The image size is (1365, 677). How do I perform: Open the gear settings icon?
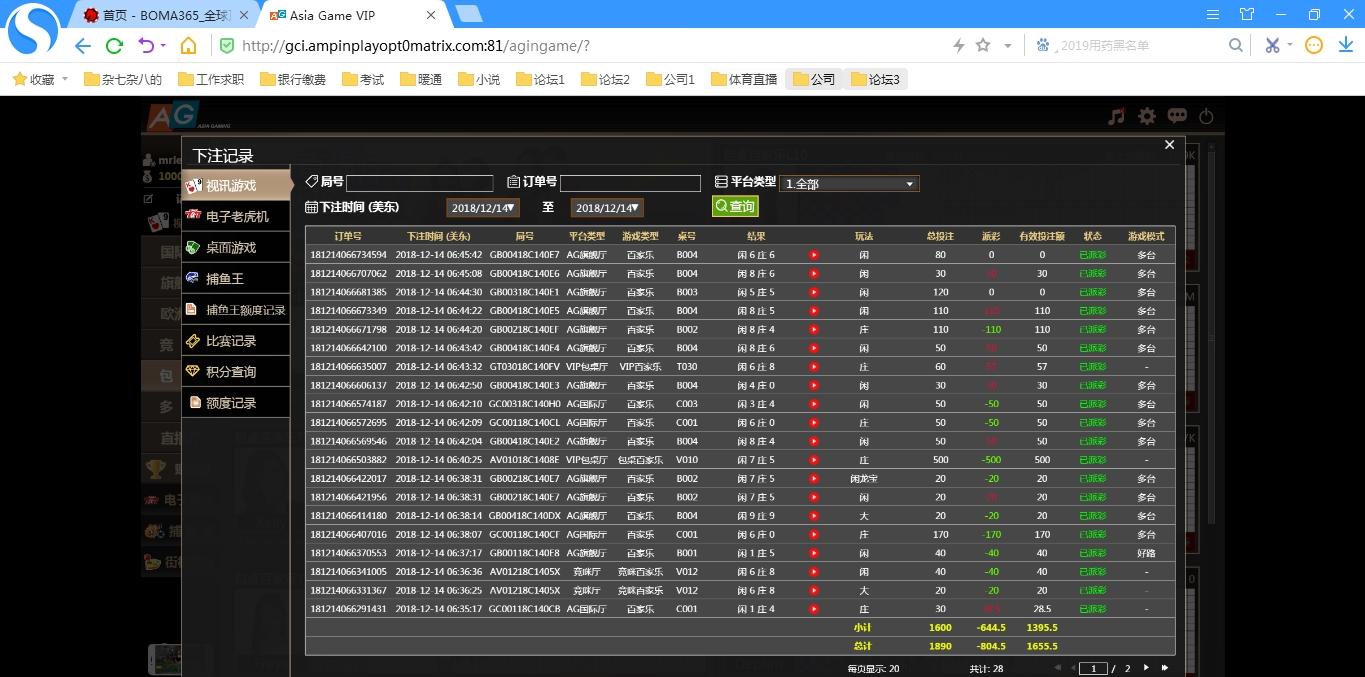click(1147, 117)
